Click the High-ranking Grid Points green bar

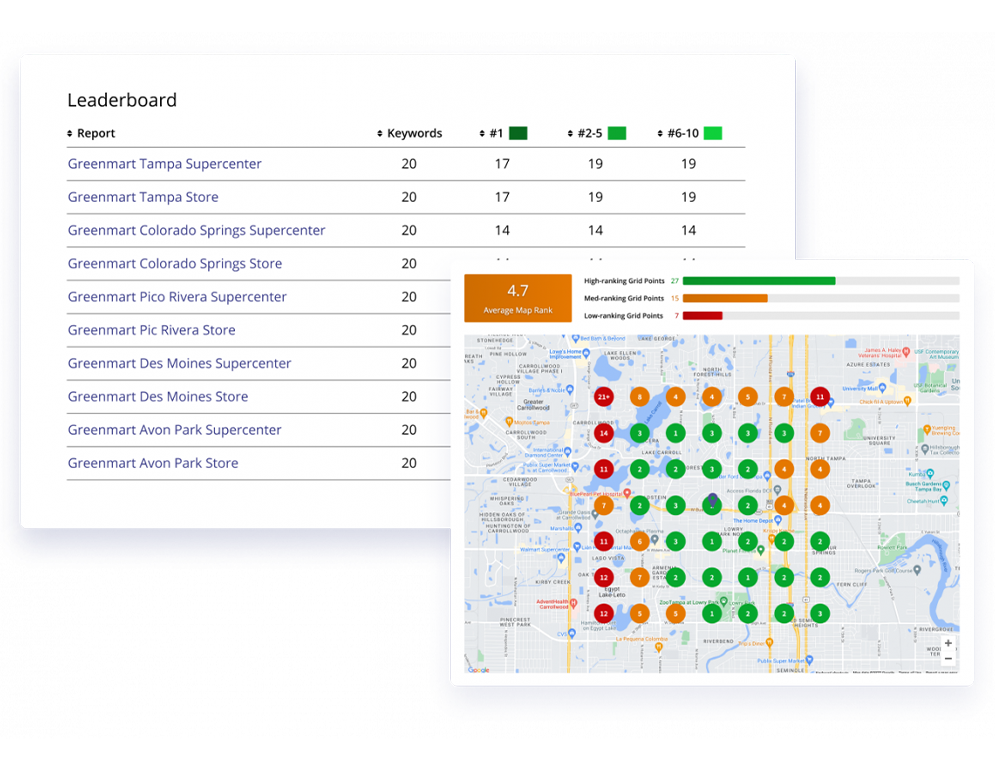click(x=759, y=281)
